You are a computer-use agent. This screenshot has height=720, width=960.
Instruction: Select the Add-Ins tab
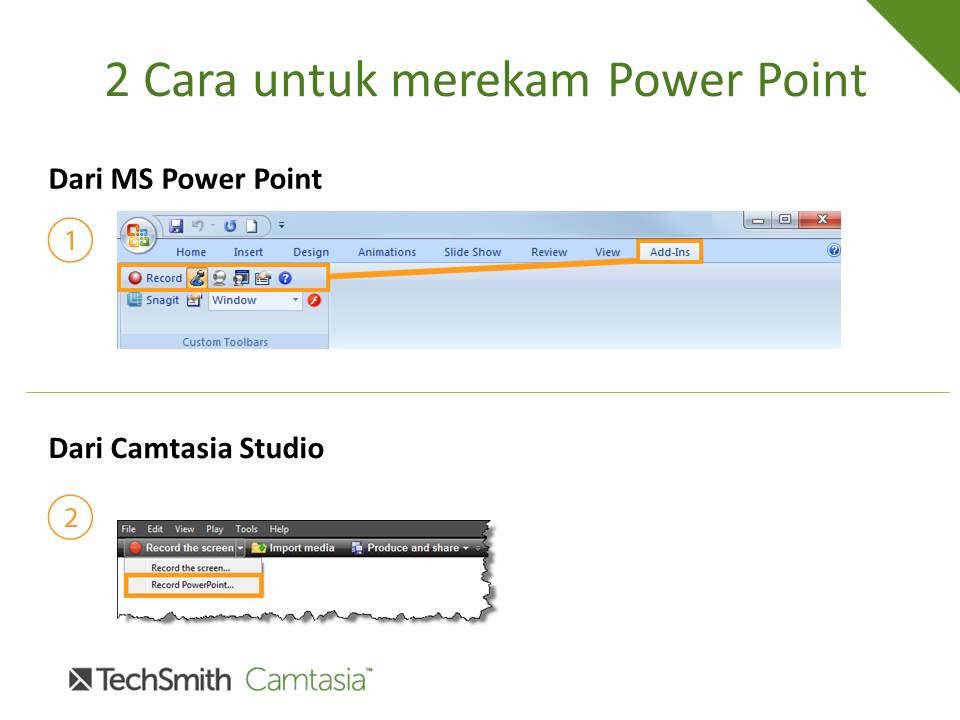click(670, 252)
